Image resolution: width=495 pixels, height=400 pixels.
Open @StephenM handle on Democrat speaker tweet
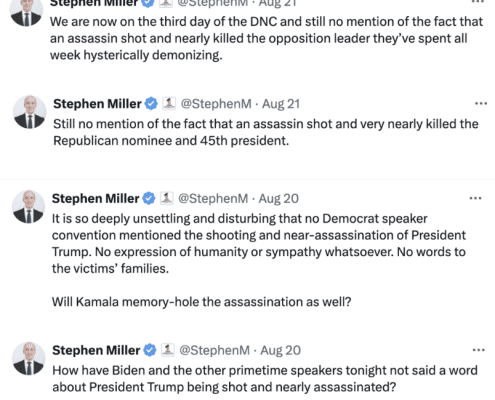point(213,198)
